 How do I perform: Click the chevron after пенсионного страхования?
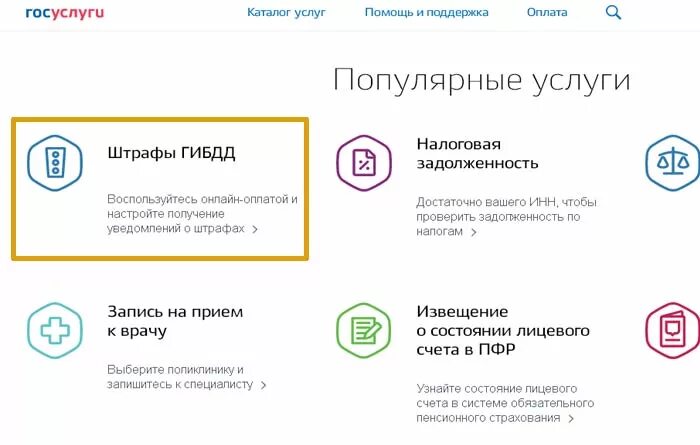pyautogui.click(x=571, y=419)
